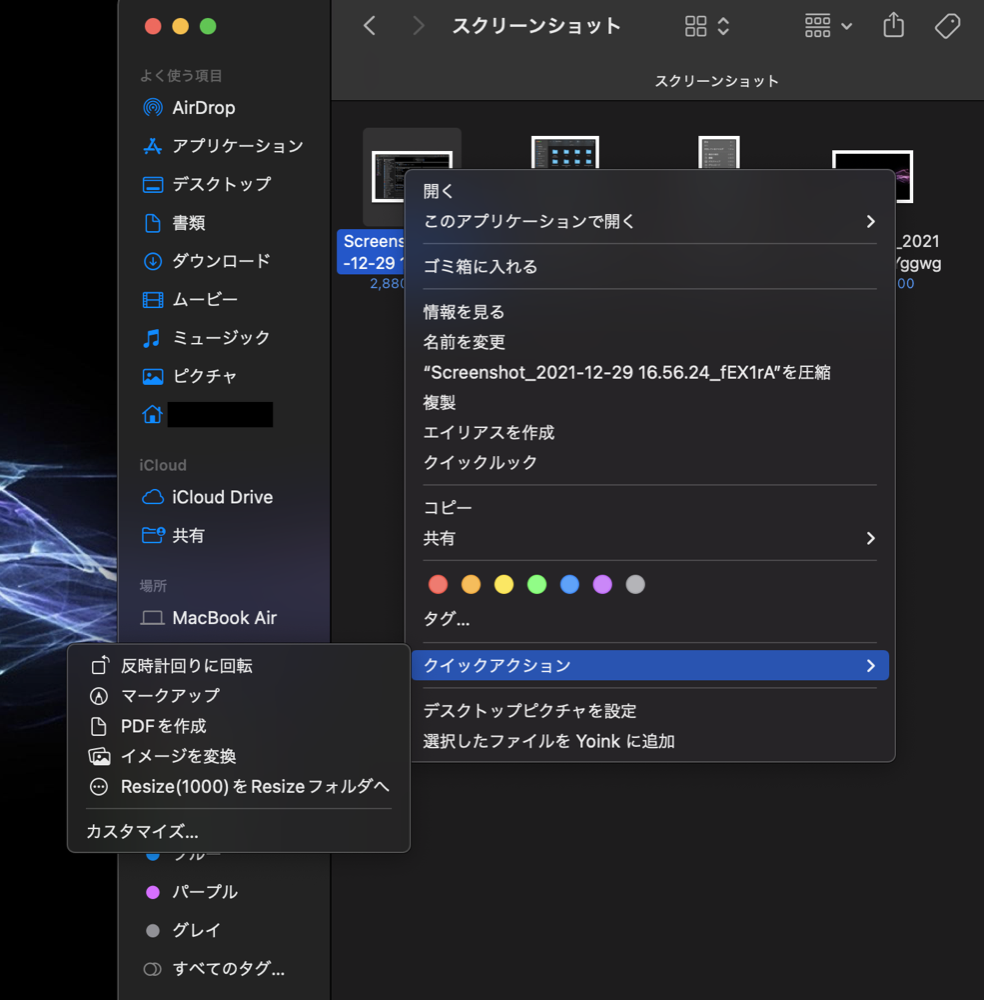The image size is (984, 1000).
Task: Open カスタマイズ… in the quick actions submenu
Action: [239, 832]
